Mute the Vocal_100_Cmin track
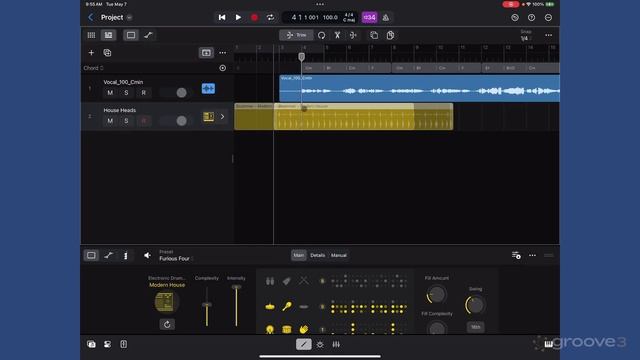 click(x=110, y=93)
